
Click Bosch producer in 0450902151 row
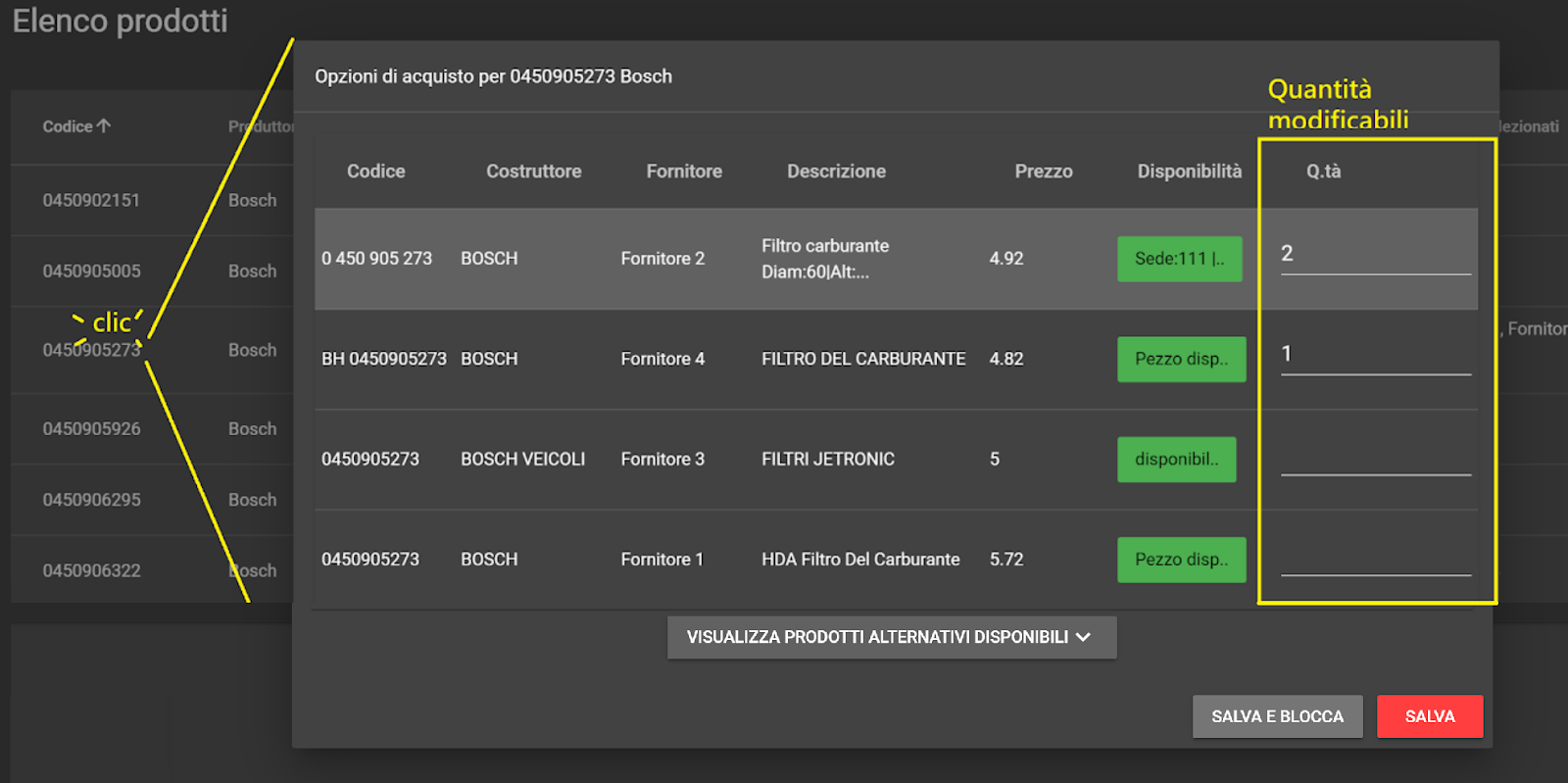pos(252,200)
